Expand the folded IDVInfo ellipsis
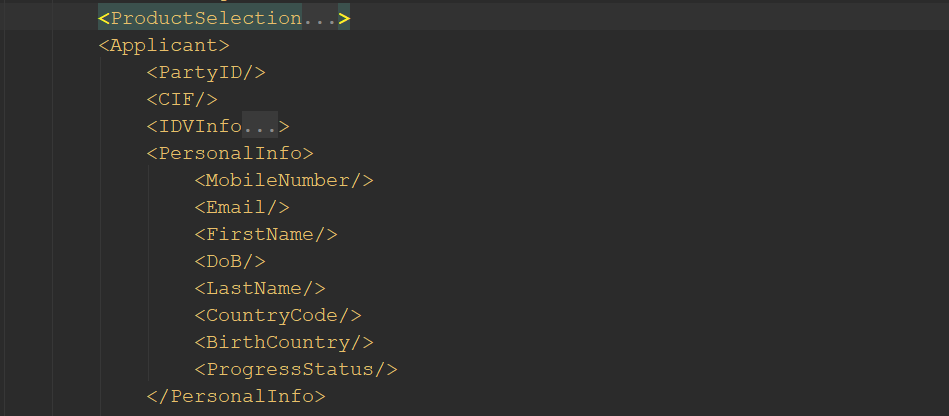Screen dimensions: 949x416 260,126
